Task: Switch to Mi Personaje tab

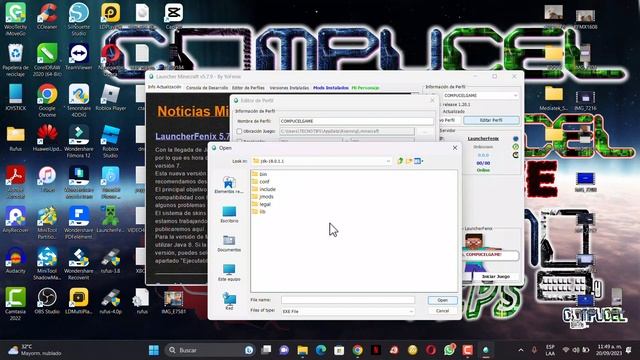Action: [365, 88]
